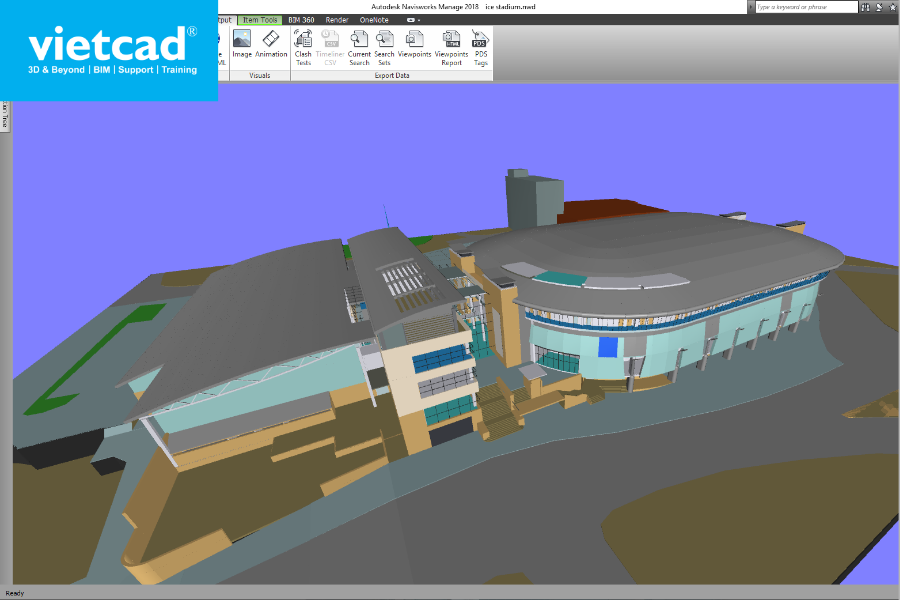
Task: Export Search Sets
Action: click(384, 47)
